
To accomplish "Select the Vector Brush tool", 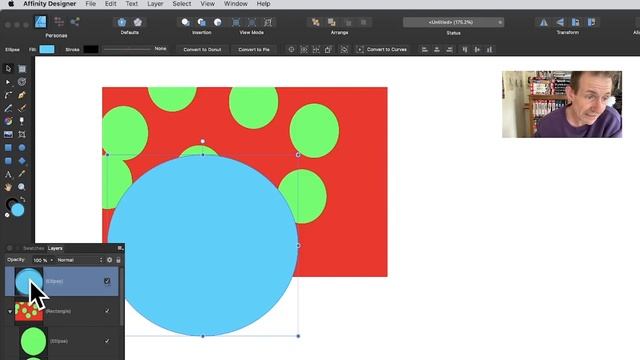I will (x=22, y=108).
